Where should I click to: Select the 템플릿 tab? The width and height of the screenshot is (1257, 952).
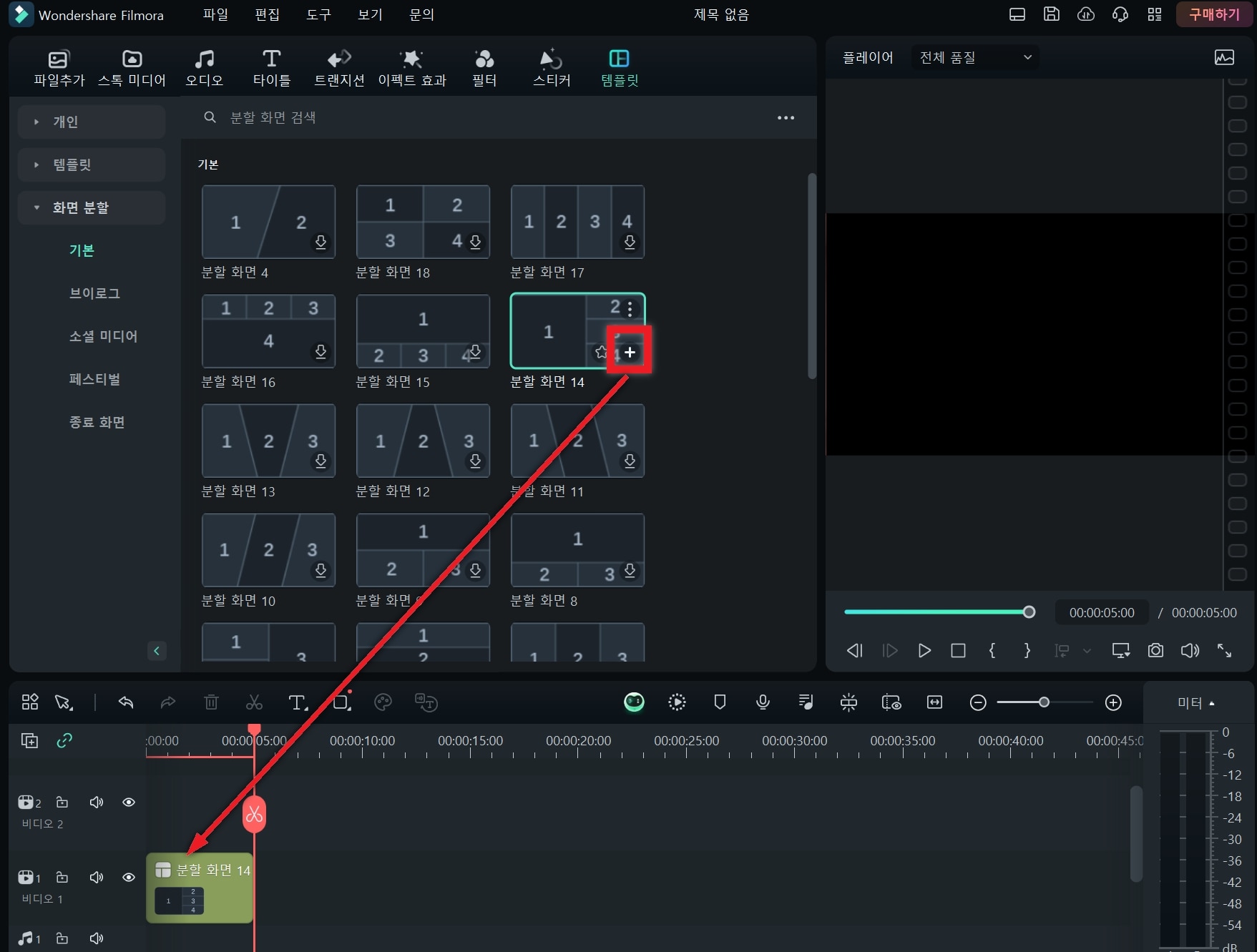click(620, 68)
